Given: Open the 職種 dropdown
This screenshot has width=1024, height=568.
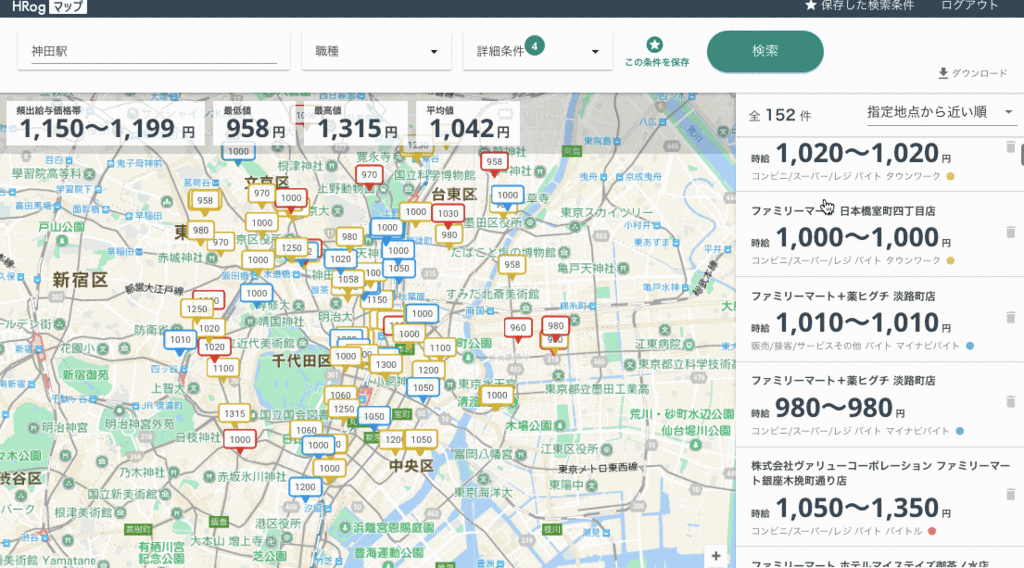Looking at the screenshot, I should (x=376, y=52).
